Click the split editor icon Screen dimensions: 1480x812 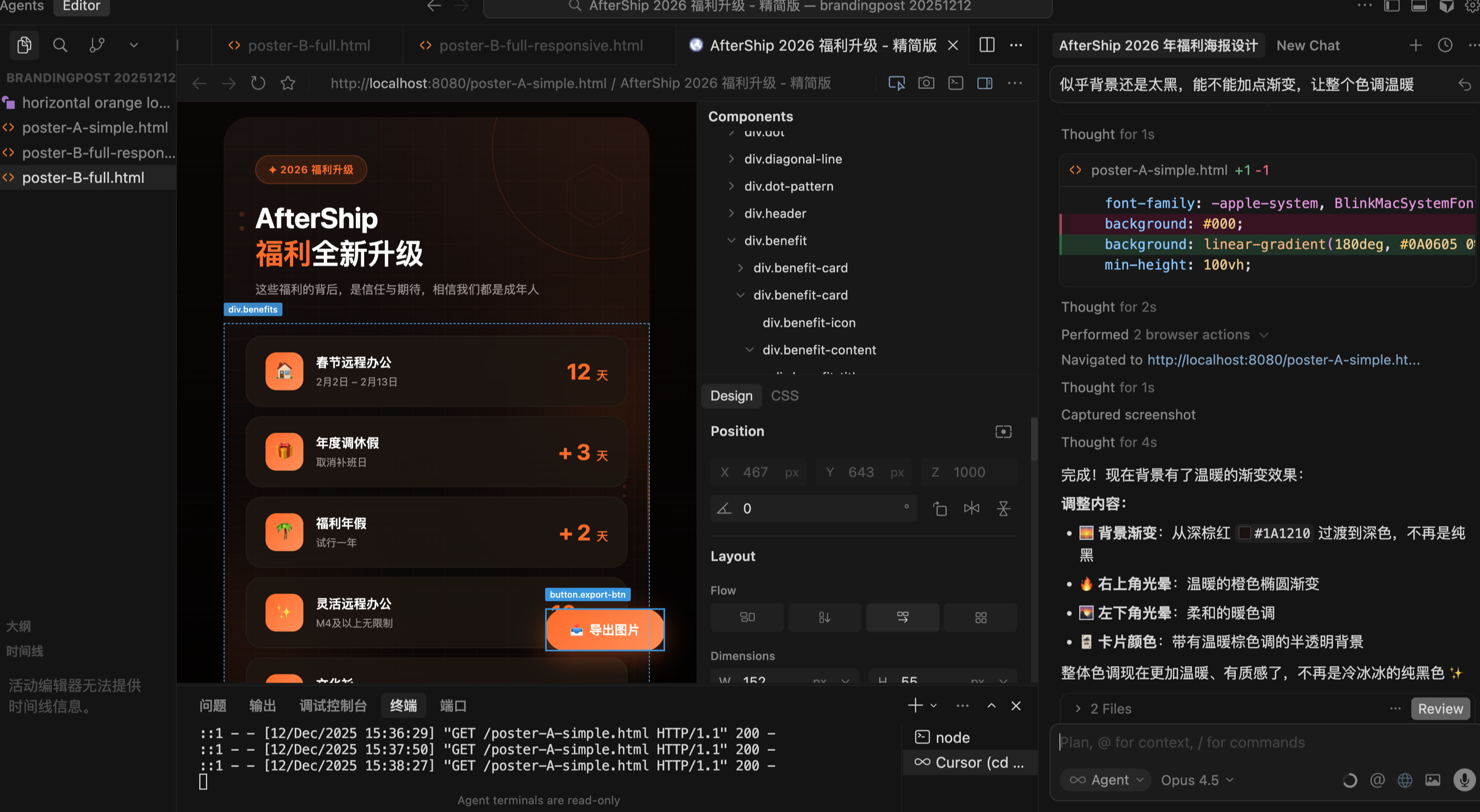pos(986,45)
